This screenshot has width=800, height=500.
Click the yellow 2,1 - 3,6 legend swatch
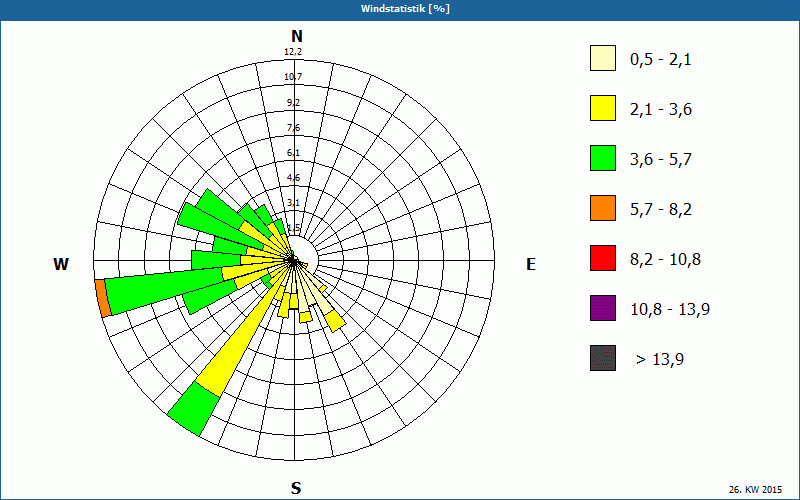603,108
